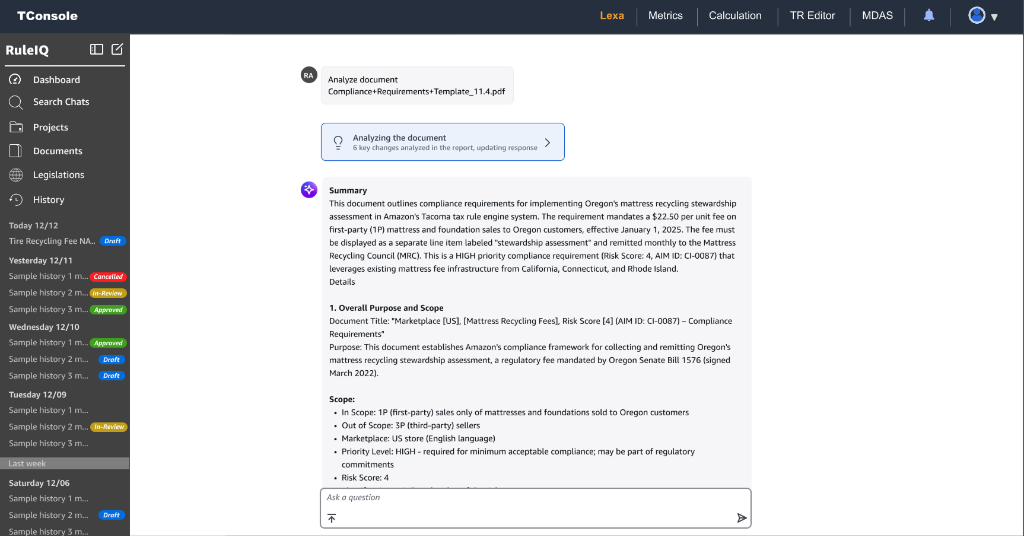Select the Calculation tab
This screenshot has width=1024, height=536.
click(x=735, y=16)
